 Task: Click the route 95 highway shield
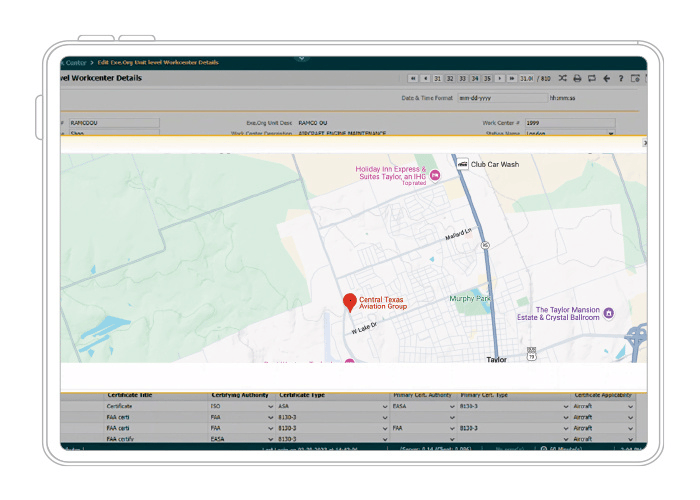pyautogui.click(x=485, y=245)
